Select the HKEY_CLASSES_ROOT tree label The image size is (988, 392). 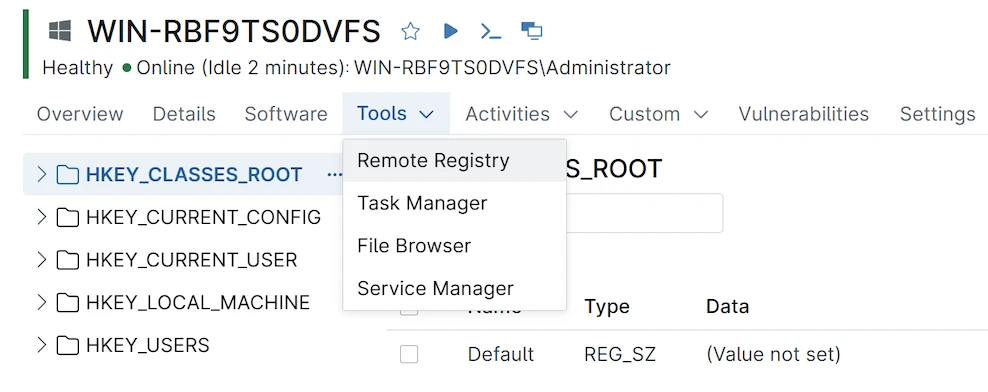[194, 175]
